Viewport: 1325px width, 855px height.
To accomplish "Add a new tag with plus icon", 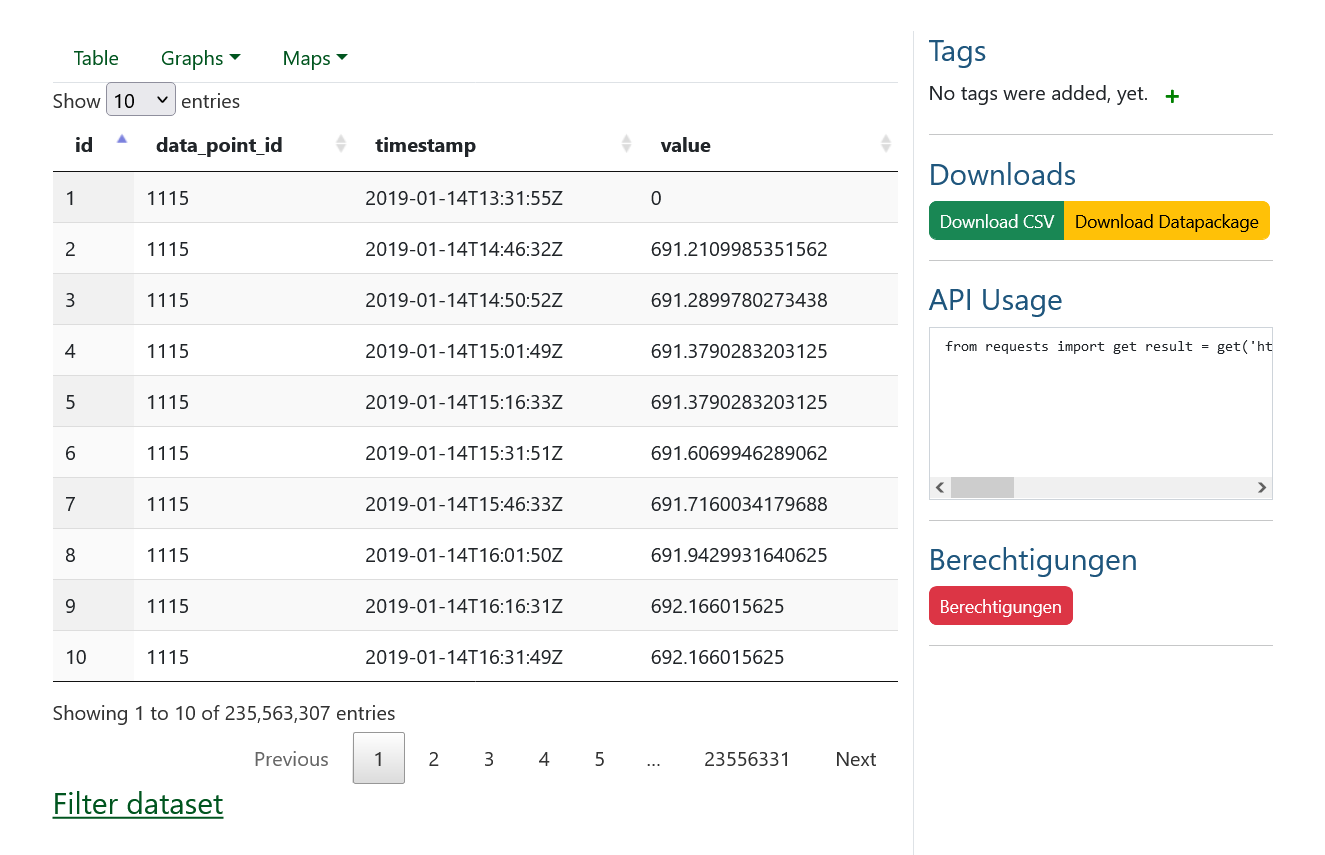I will [1173, 96].
